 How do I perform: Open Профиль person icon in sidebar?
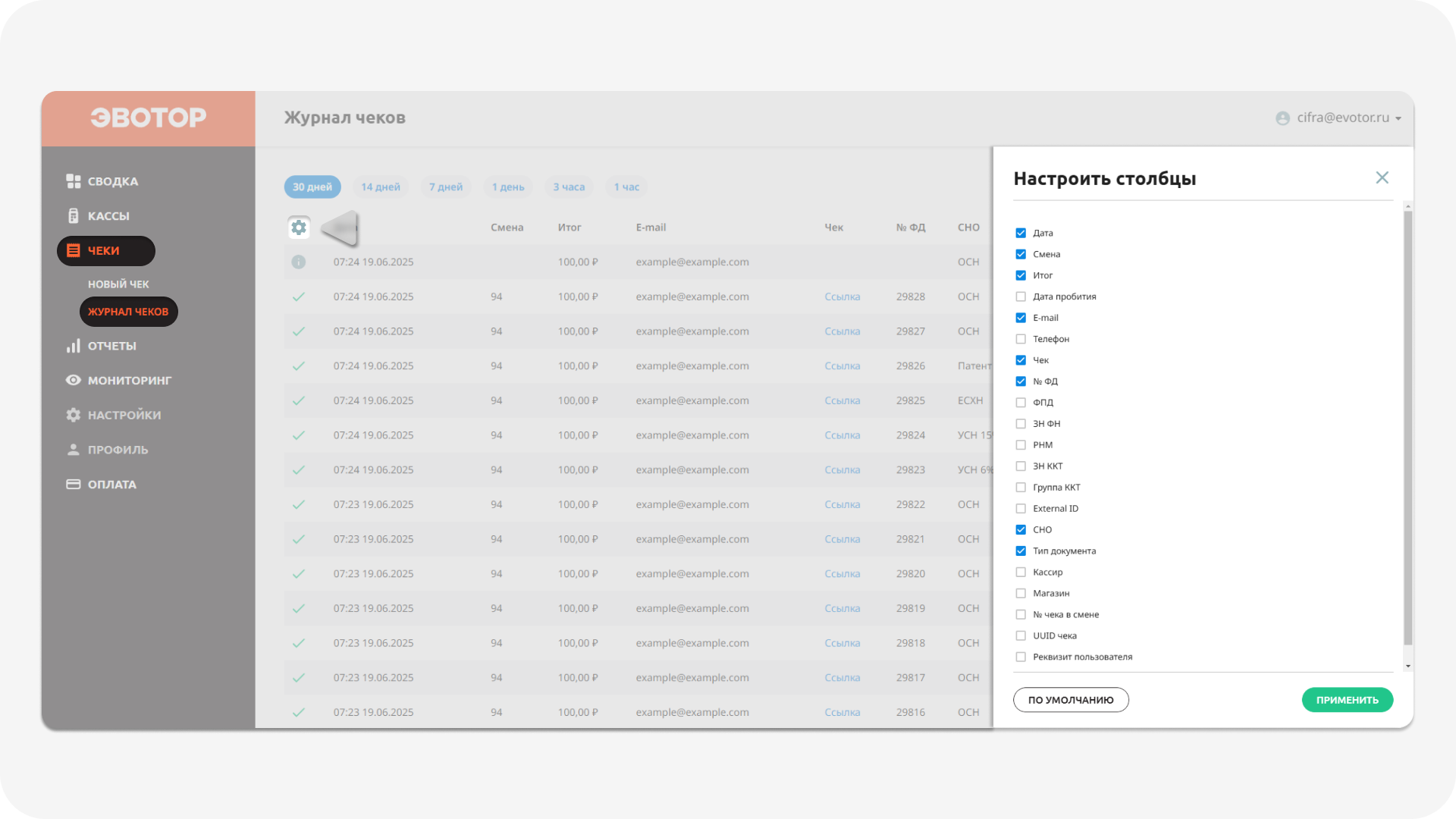coord(74,450)
